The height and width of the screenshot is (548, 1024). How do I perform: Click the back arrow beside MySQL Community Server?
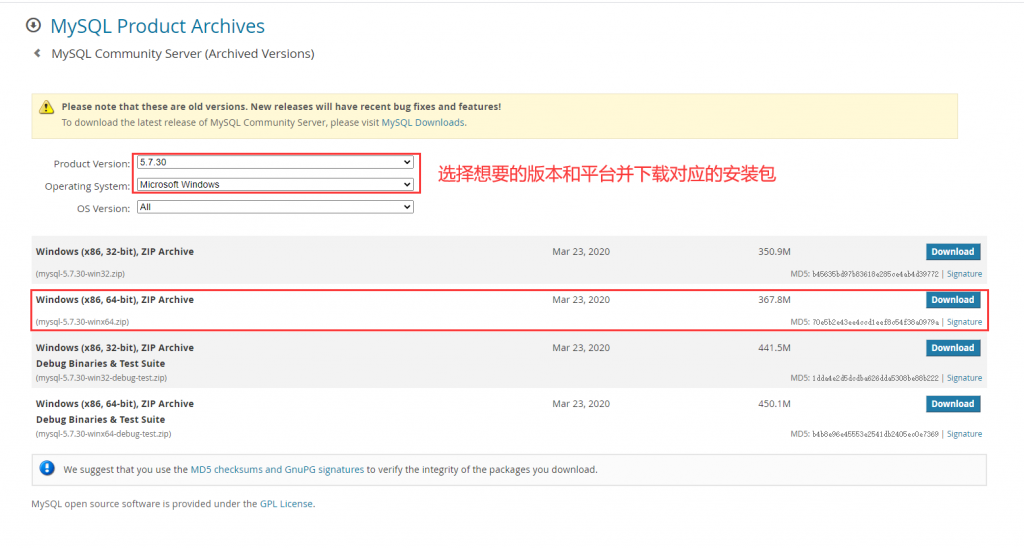click(x=37, y=53)
